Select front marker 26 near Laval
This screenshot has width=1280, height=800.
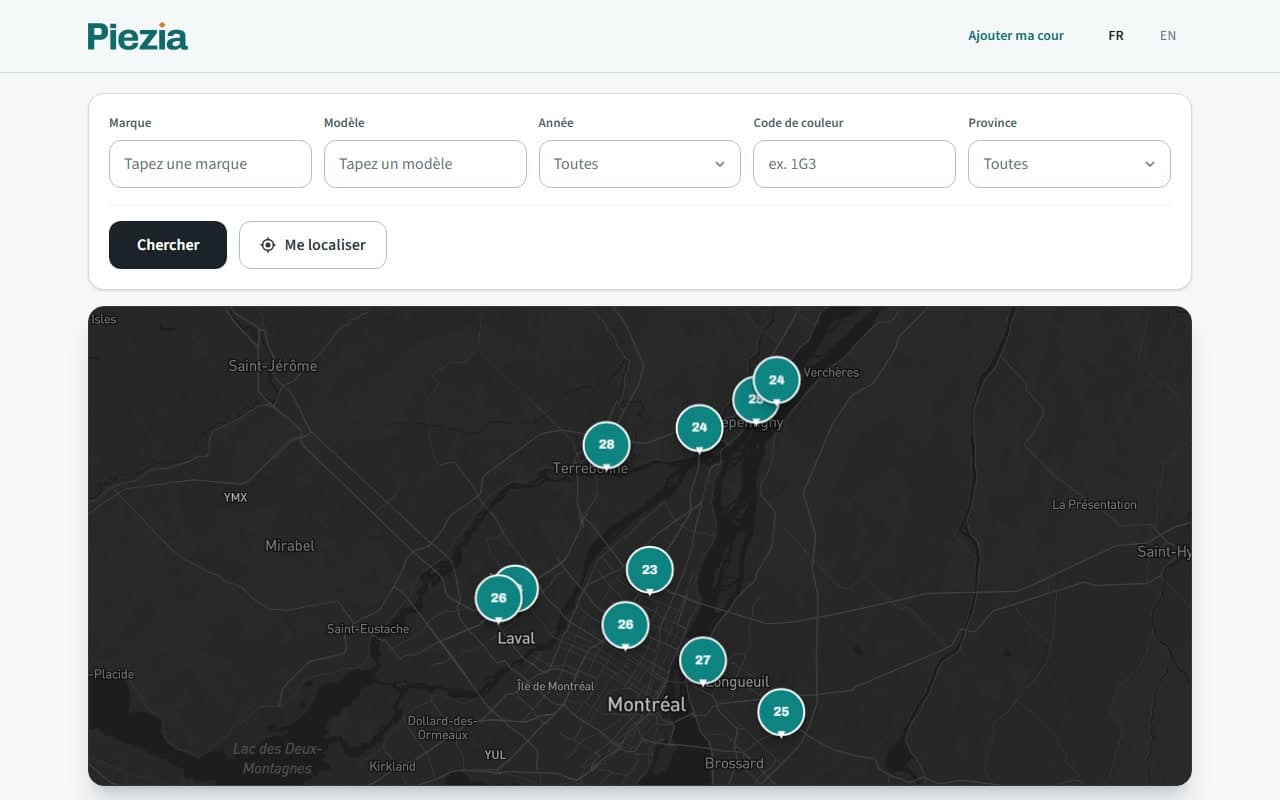point(498,598)
